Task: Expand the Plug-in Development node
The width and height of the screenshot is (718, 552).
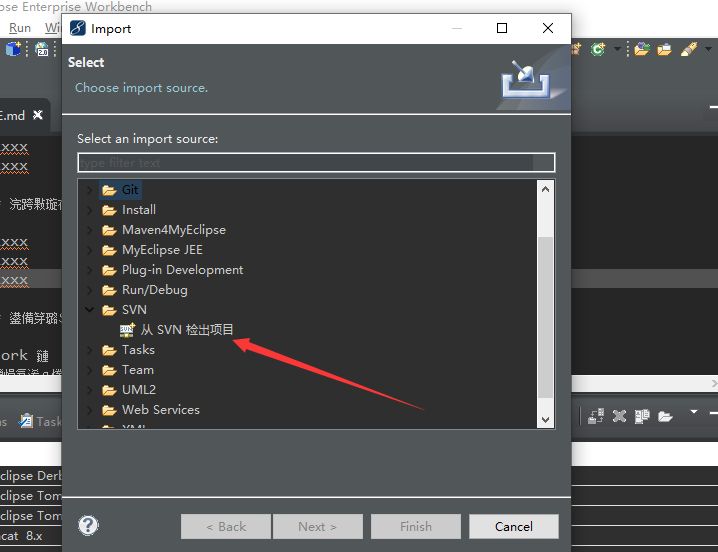Action: (x=90, y=270)
